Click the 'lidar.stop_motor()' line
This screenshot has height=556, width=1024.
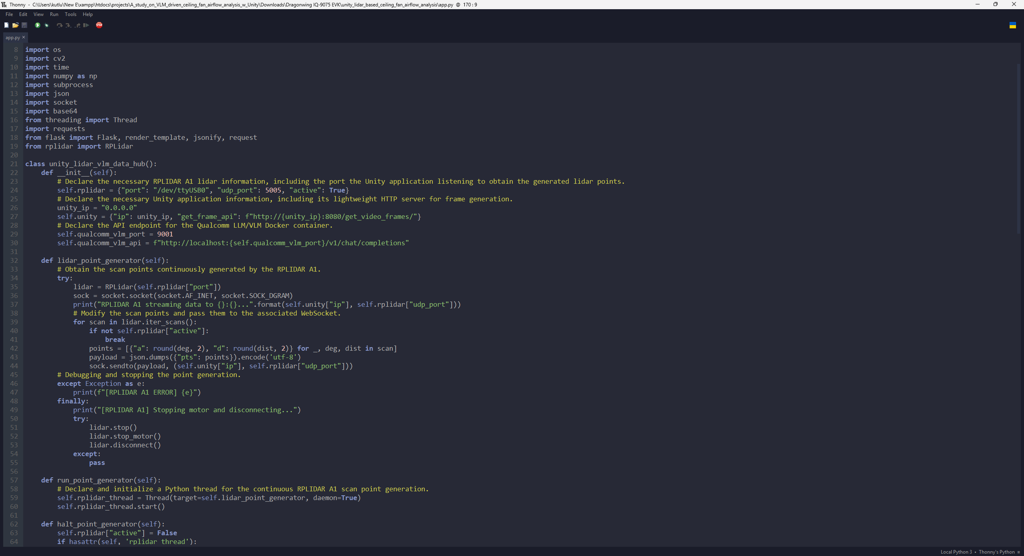click(125, 436)
